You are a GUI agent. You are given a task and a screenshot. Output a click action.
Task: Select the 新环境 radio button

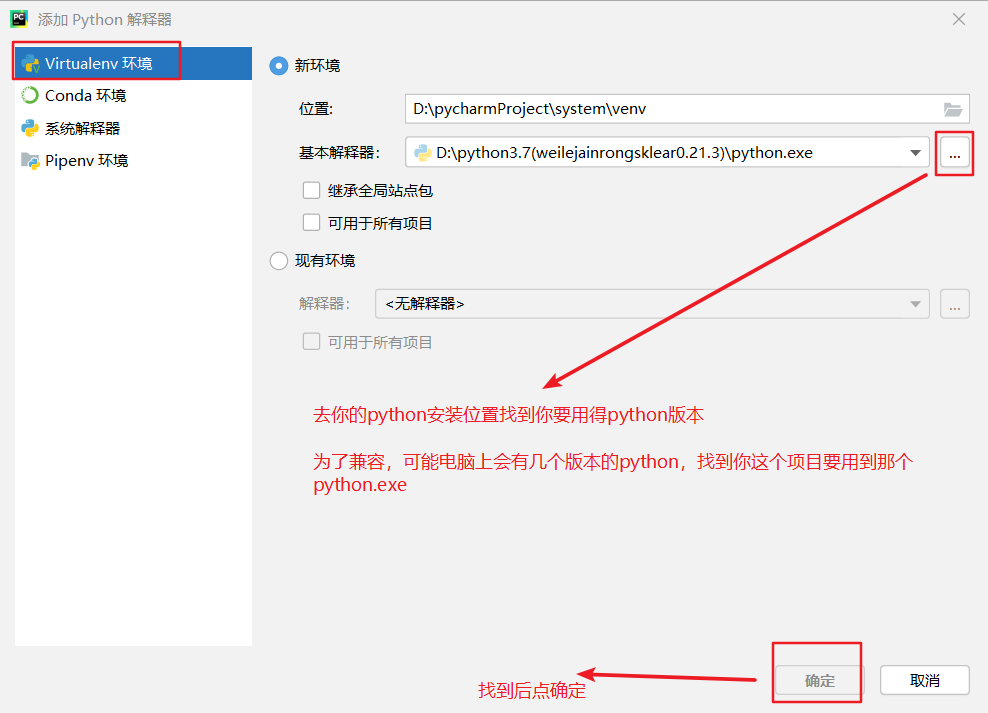click(x=279, y=66)
